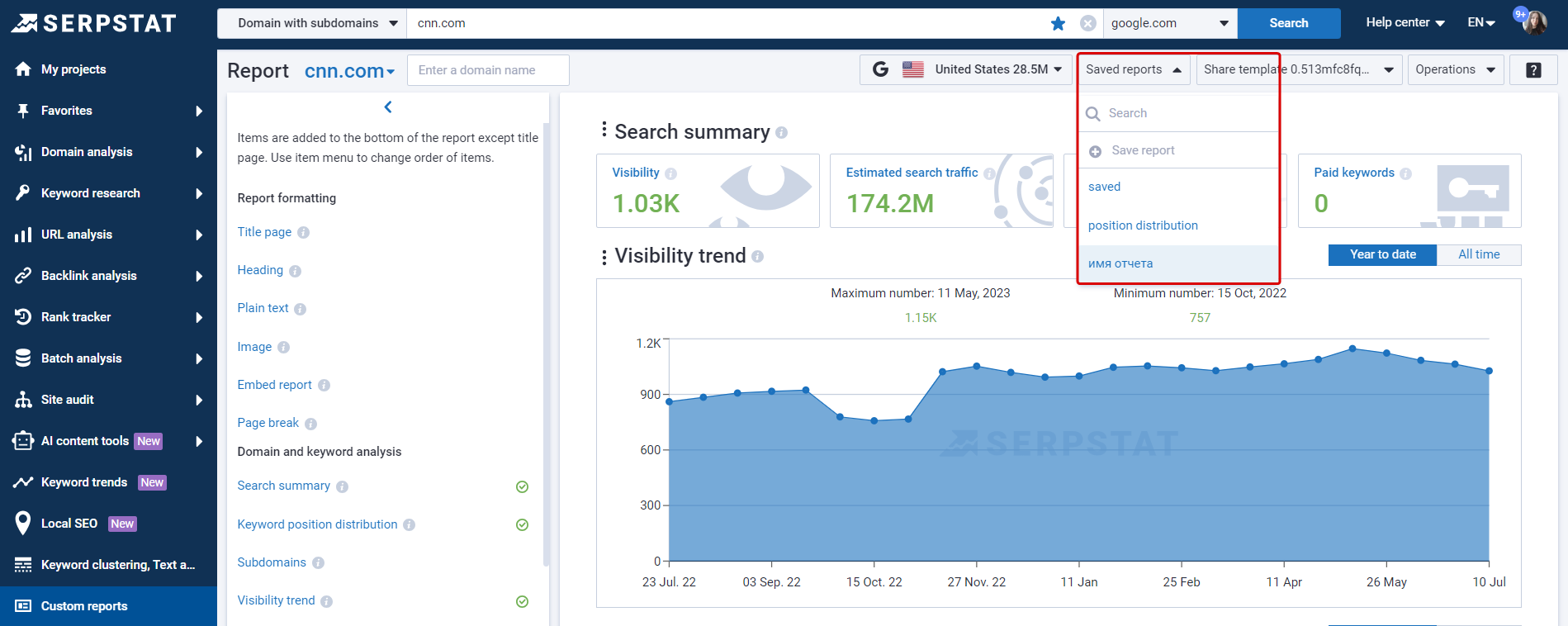Toggle the Search summary check mark
Viewport: 1568px width, 626px height.
(522, 486)
